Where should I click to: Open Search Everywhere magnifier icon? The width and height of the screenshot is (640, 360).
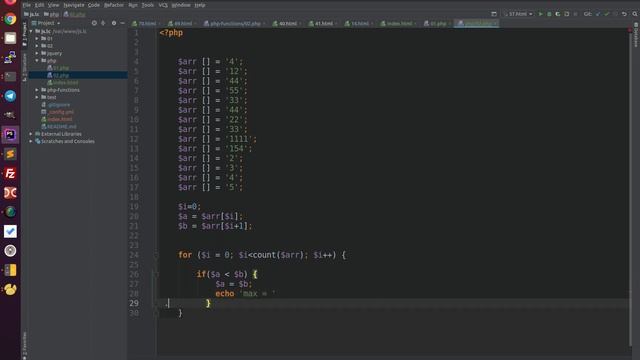coord(635,14)
